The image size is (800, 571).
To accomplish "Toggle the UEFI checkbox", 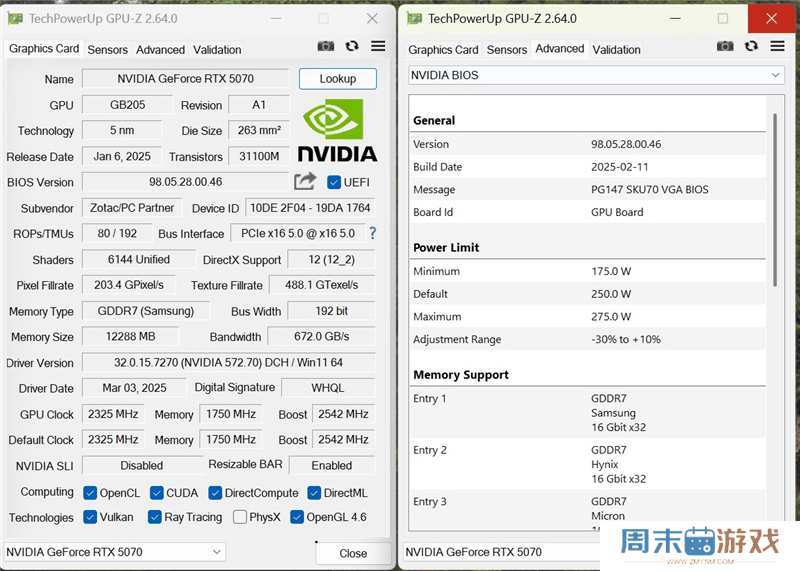I will pyautogui.click(x=335, y=182).
